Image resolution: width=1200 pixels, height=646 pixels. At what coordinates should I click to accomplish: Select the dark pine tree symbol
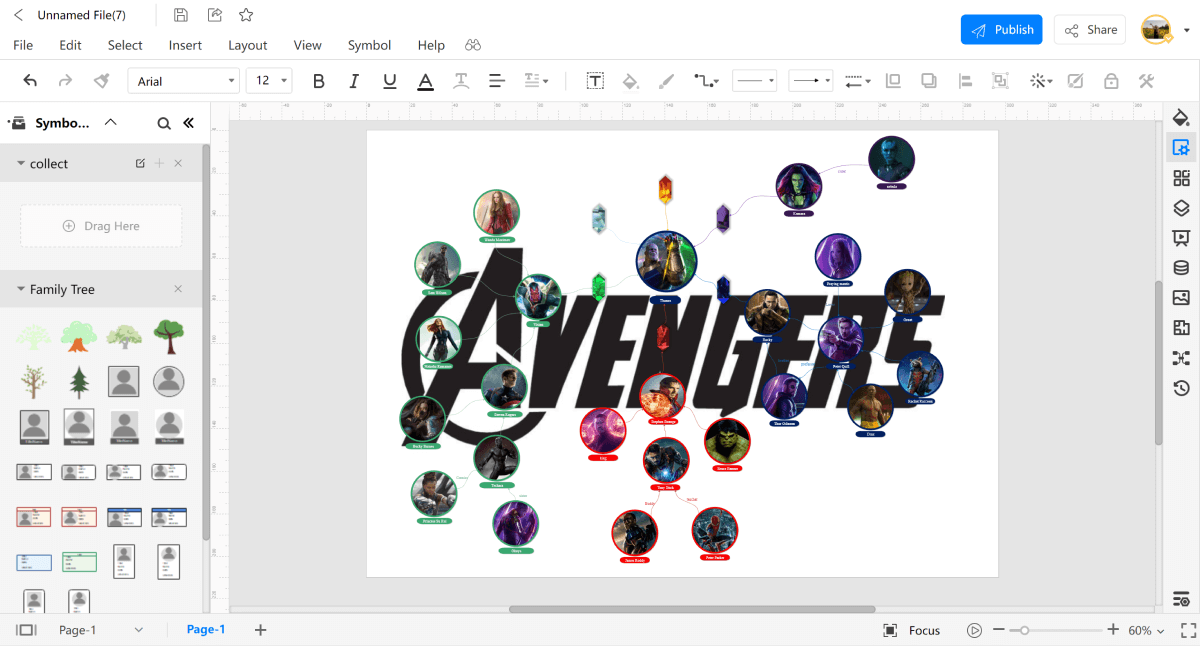79,381
